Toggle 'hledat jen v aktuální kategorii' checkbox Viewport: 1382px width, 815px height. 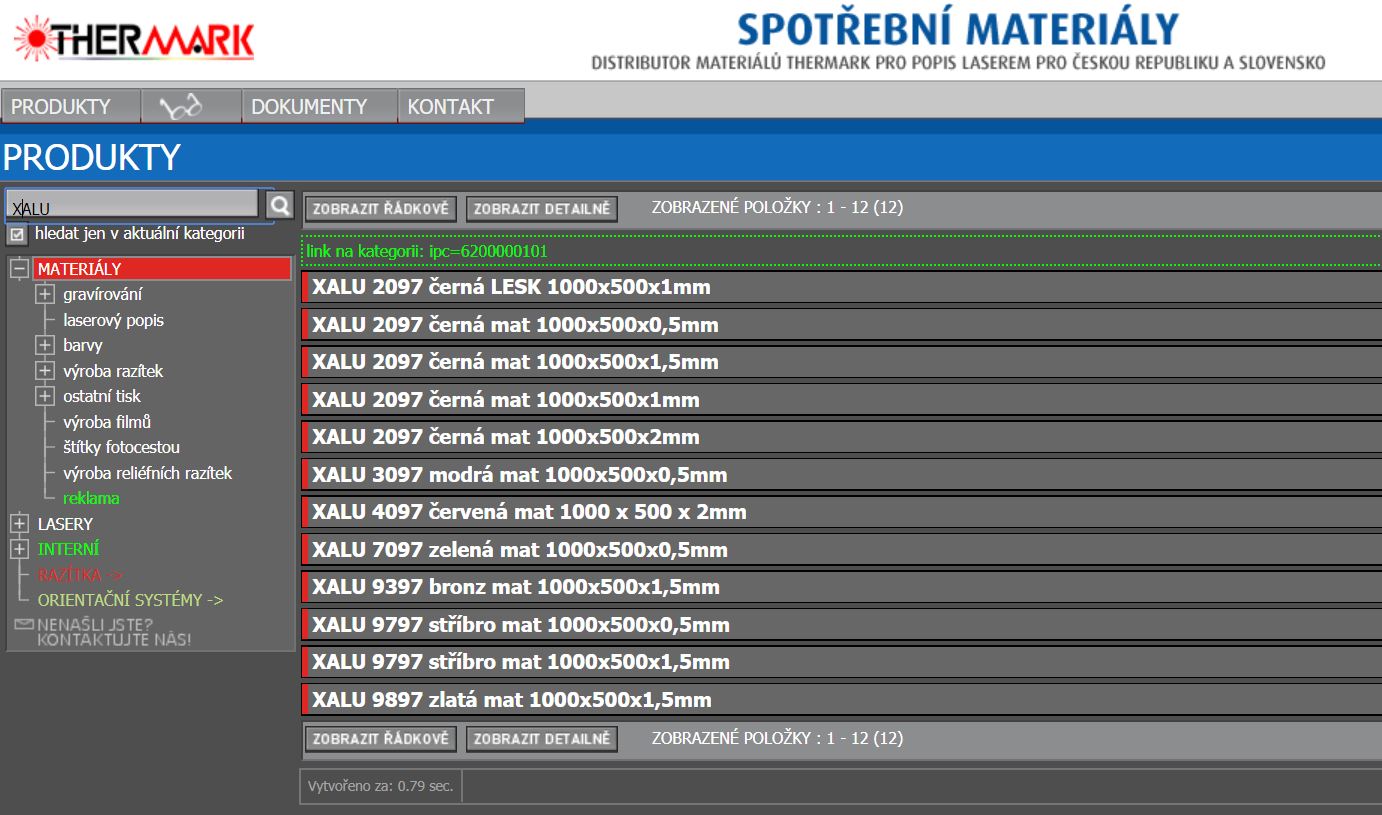pos(17,235)
